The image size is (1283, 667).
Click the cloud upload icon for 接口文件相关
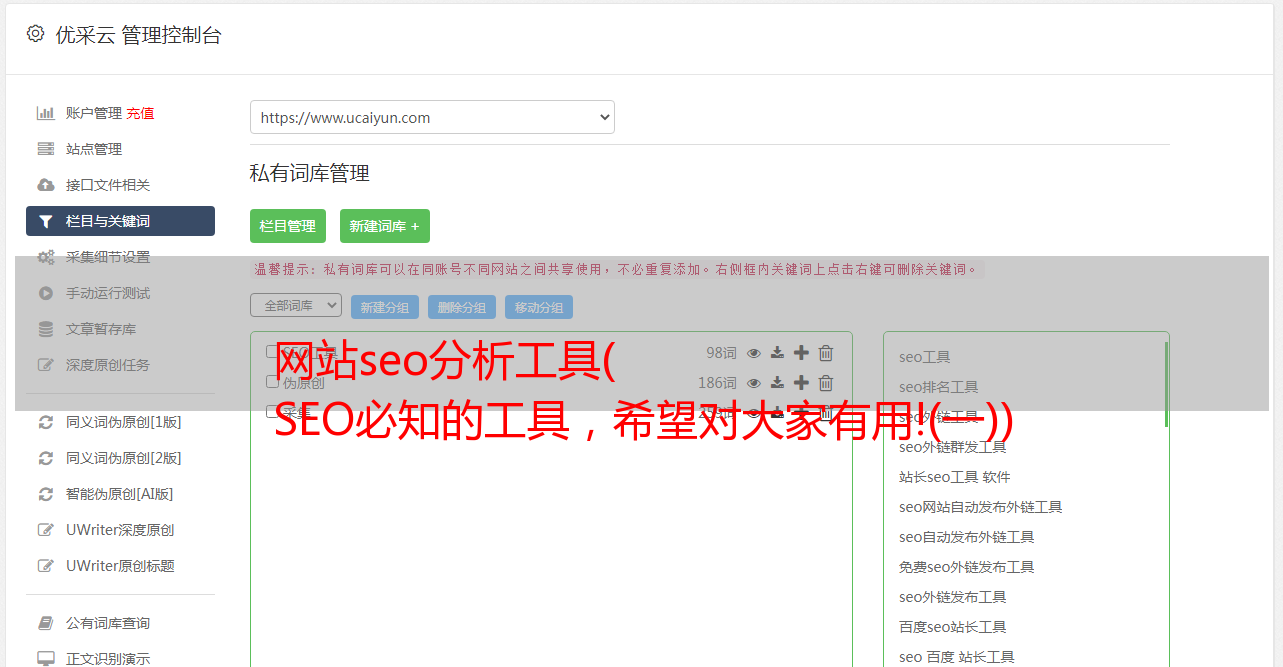pyautogui.click(x=45, y=185)
